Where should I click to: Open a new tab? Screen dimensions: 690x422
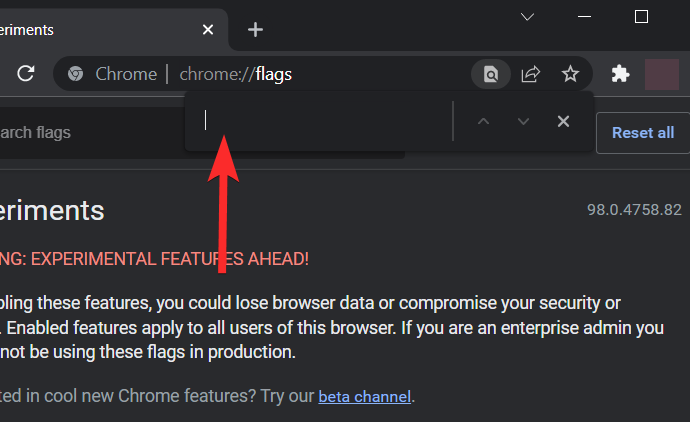point(255,29)
